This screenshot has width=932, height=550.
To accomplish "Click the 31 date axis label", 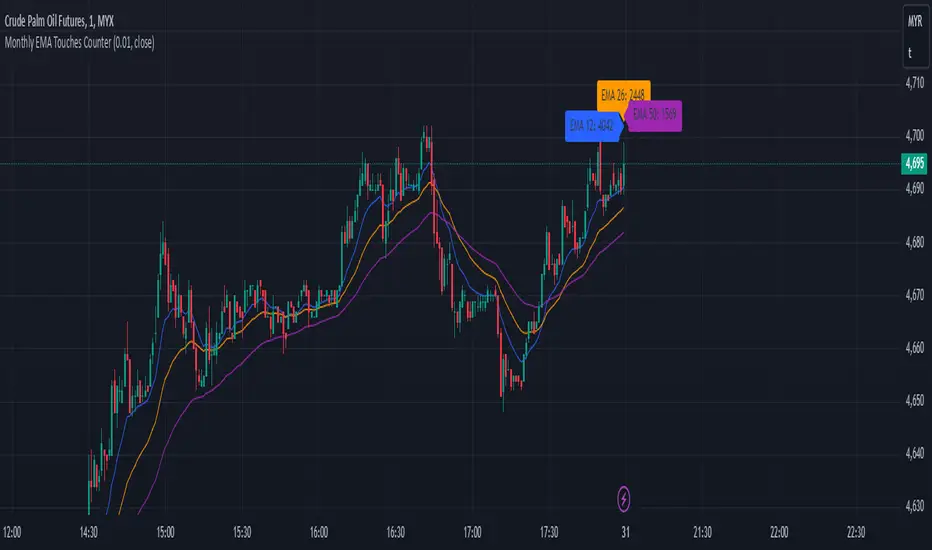I will tap(625, 532).
